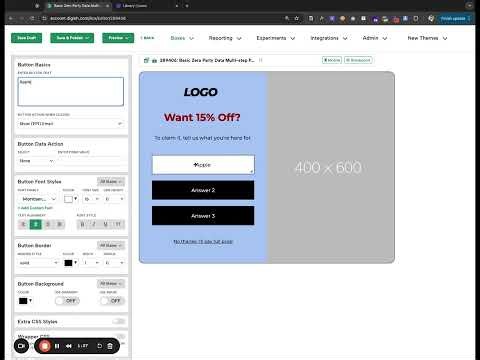This screenshot has width=480, height=360.
Task: Click the data action value input field
Action: [91, 161]
